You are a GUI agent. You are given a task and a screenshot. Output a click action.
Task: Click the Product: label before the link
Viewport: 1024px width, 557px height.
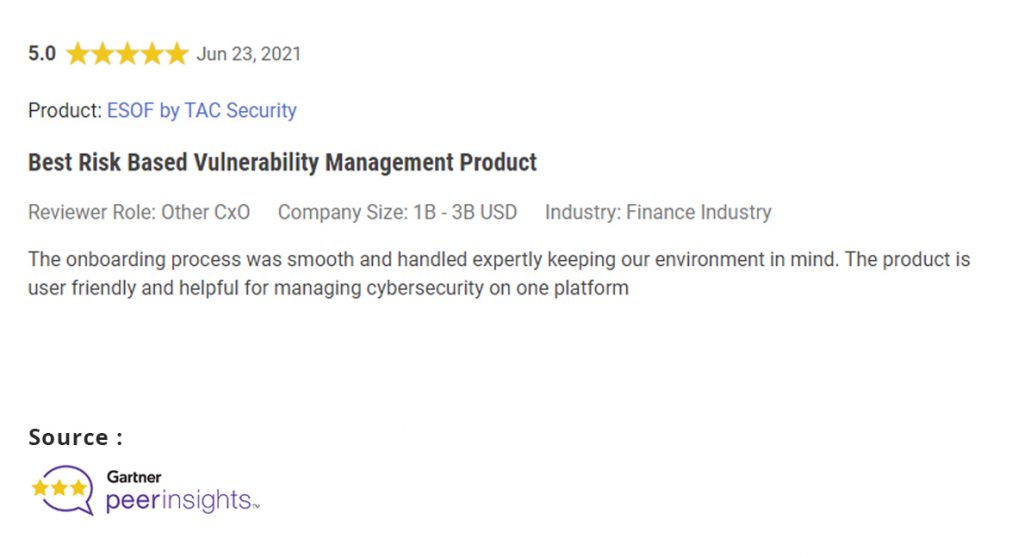pos(65,110)
